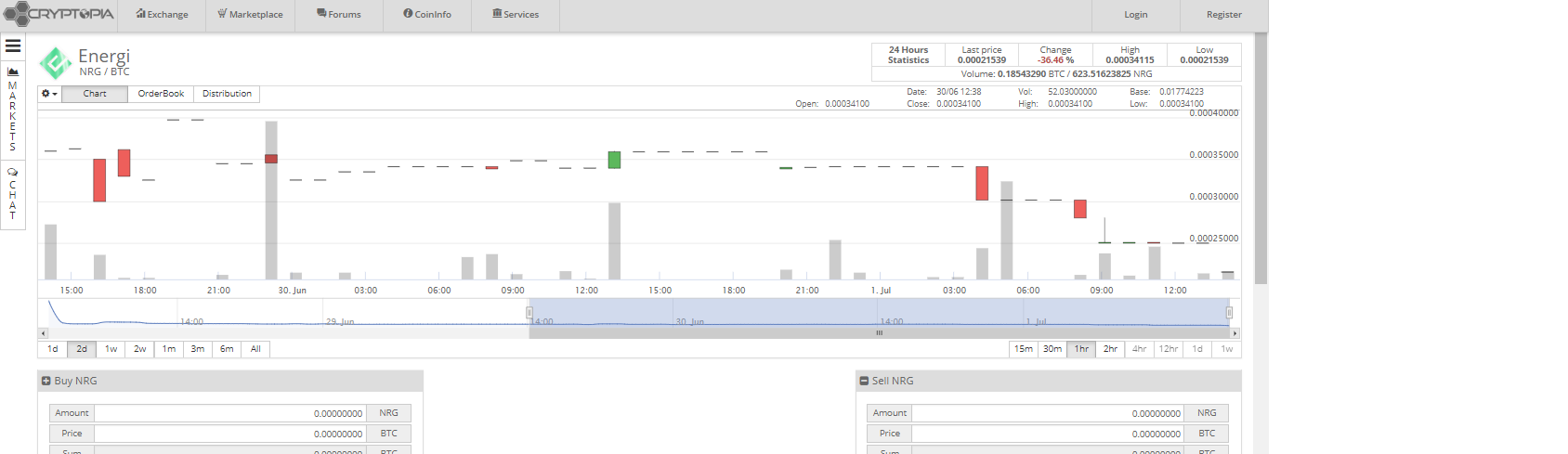
Task: Click the High 0.00034115 statistic
Action: pyautogui.click(x=1130, y=55)
